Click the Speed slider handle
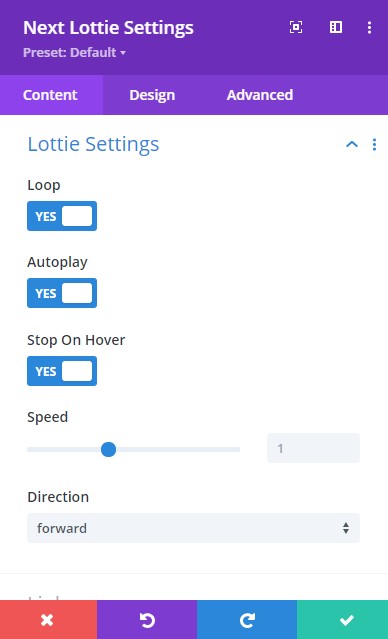The image size is (388, 639). (x=108, y=450)
